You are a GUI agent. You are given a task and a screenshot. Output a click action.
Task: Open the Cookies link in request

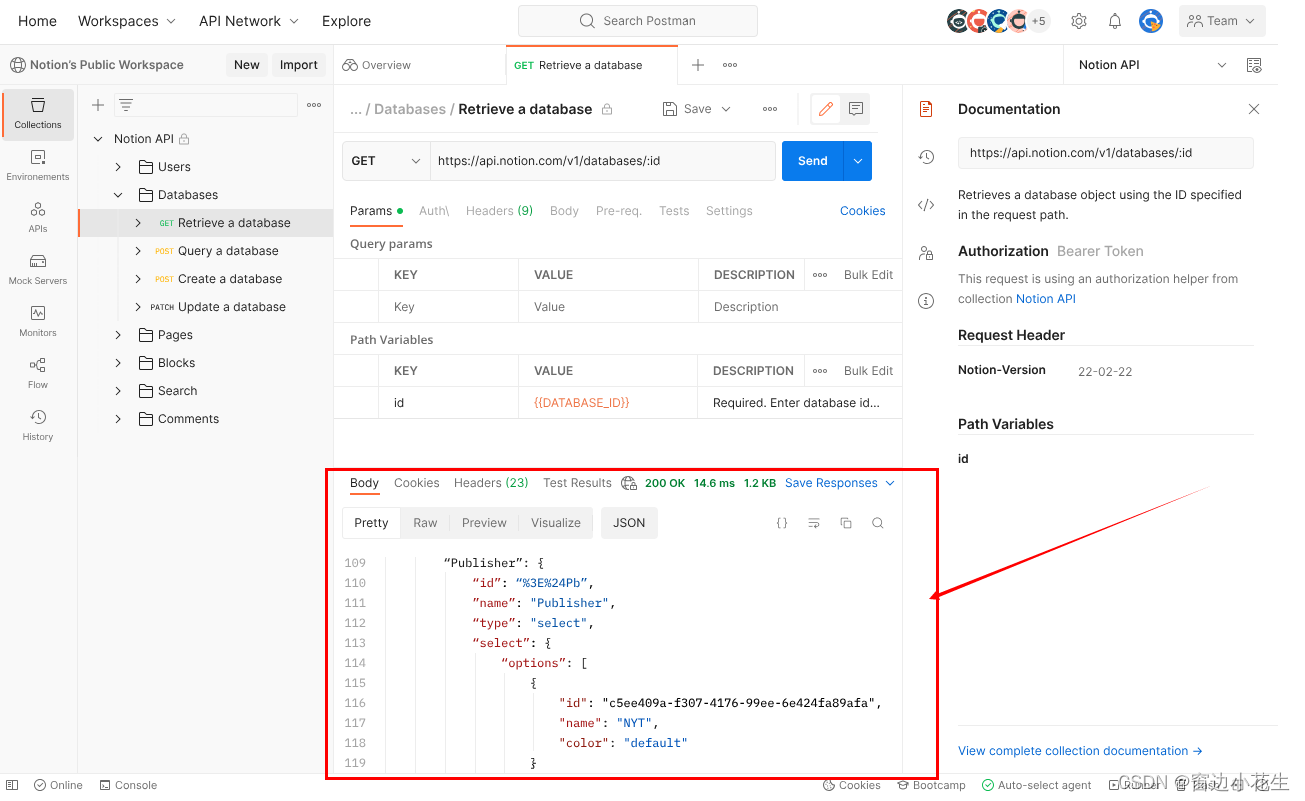click(863, 211)
